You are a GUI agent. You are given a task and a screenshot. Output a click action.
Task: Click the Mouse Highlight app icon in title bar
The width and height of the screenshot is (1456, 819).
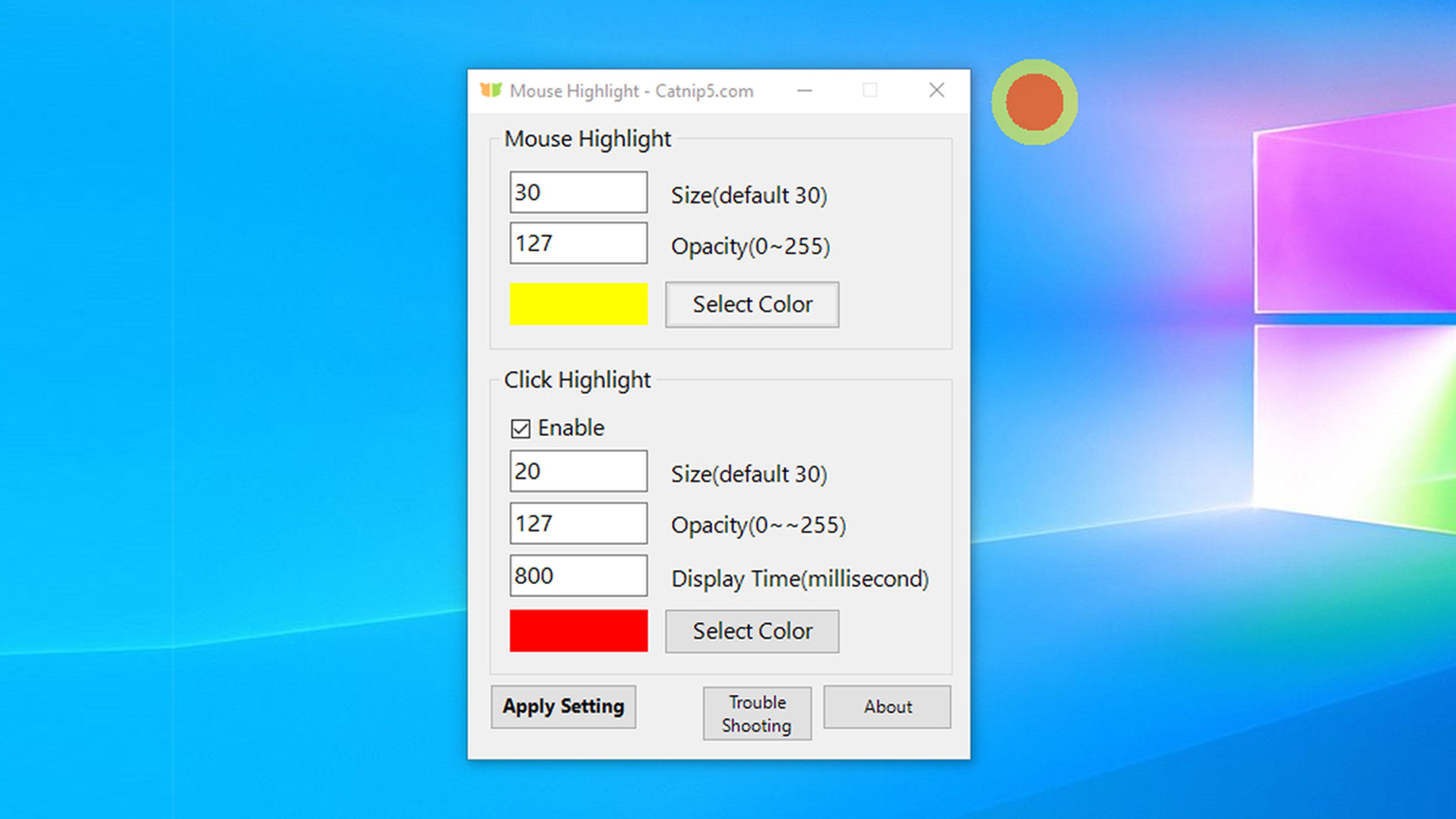tap(491, 91)
